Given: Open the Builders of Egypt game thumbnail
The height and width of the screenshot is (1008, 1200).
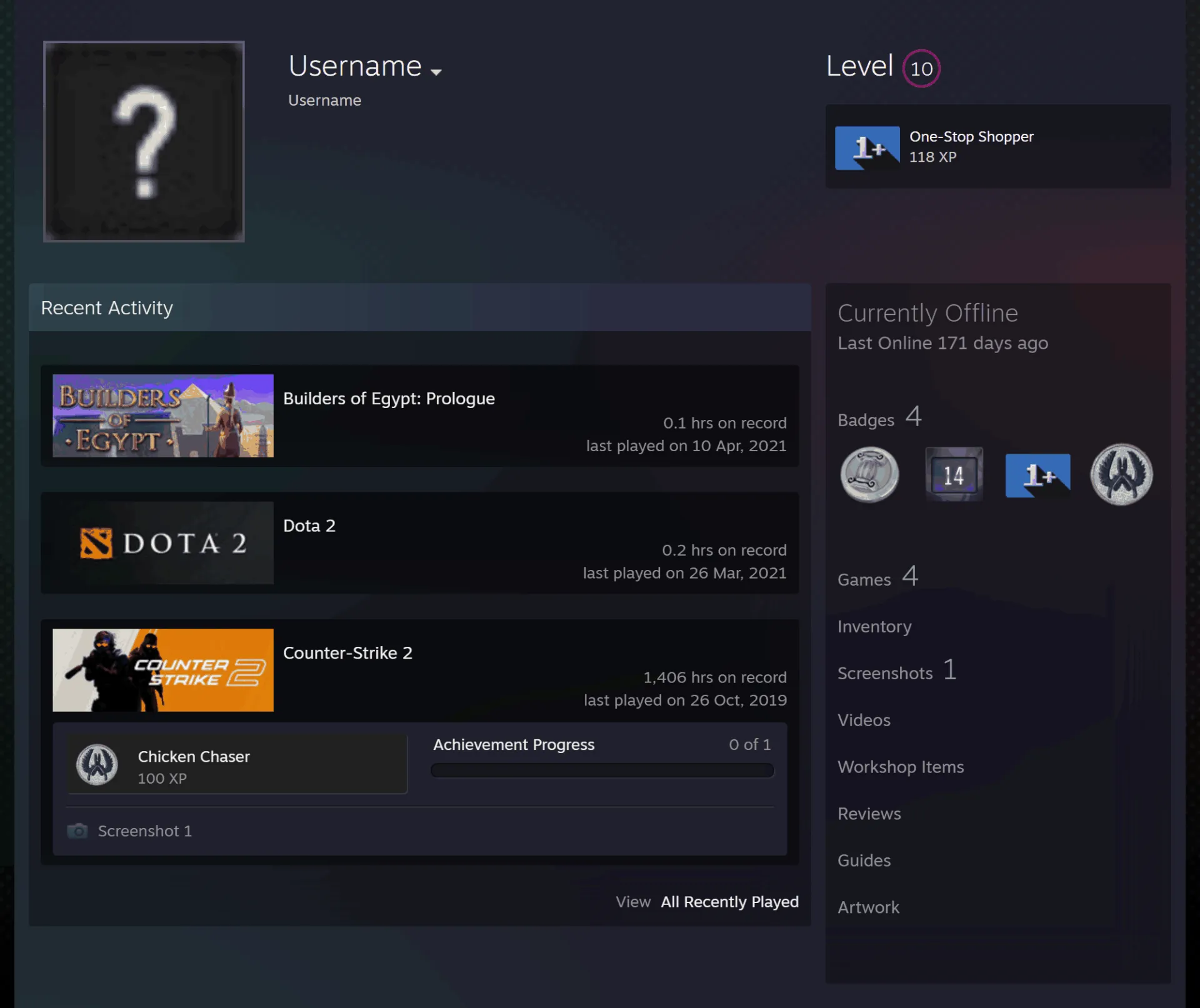Looking at the screenshot, I should [163, 416].
